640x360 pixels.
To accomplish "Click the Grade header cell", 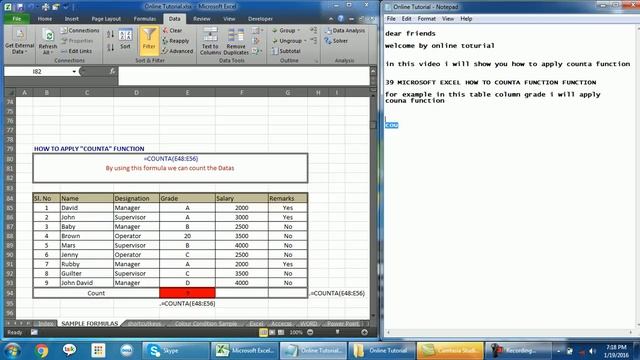I will [187, 198].
